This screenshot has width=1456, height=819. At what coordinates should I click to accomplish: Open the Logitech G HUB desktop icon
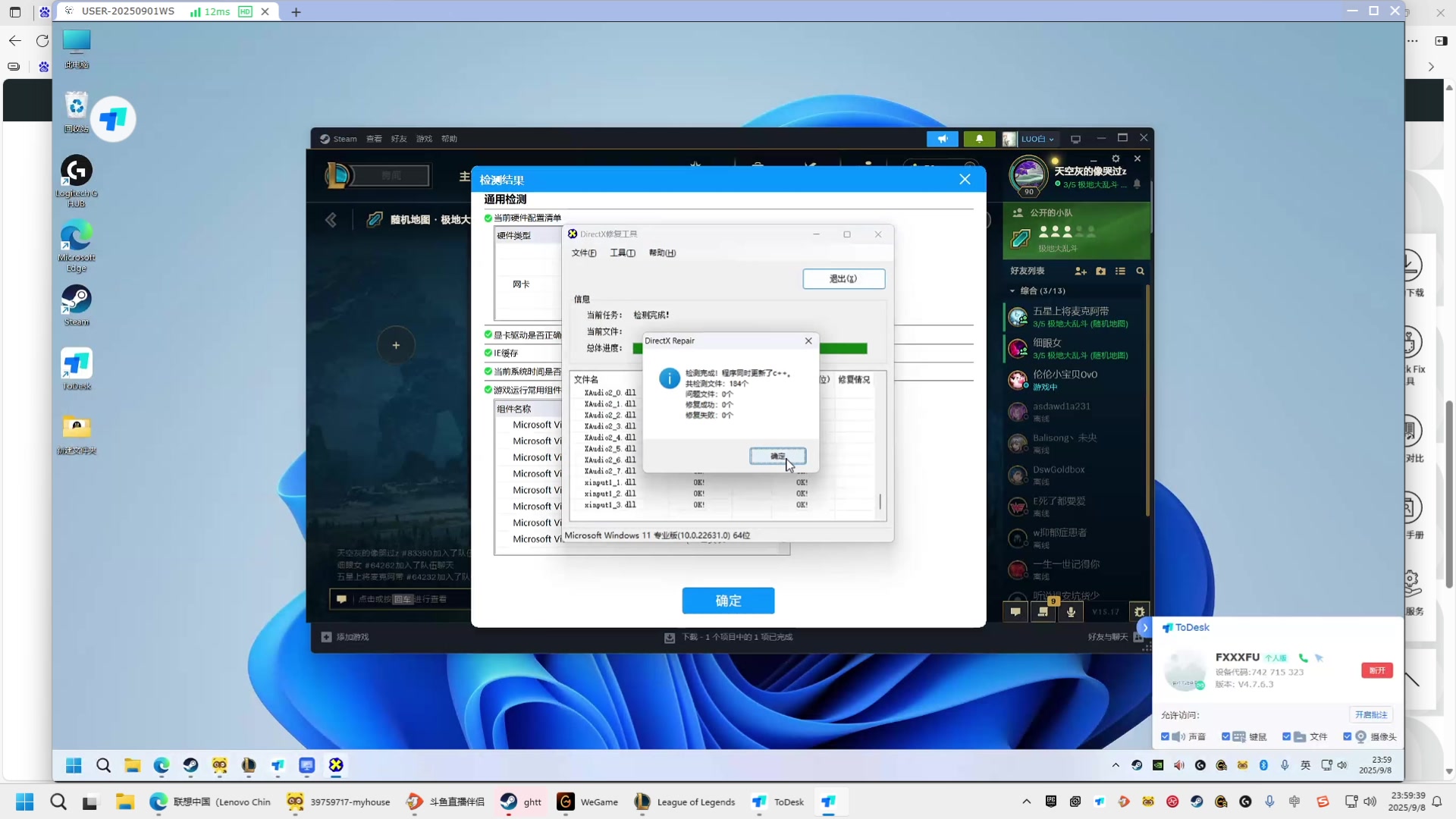77,181
